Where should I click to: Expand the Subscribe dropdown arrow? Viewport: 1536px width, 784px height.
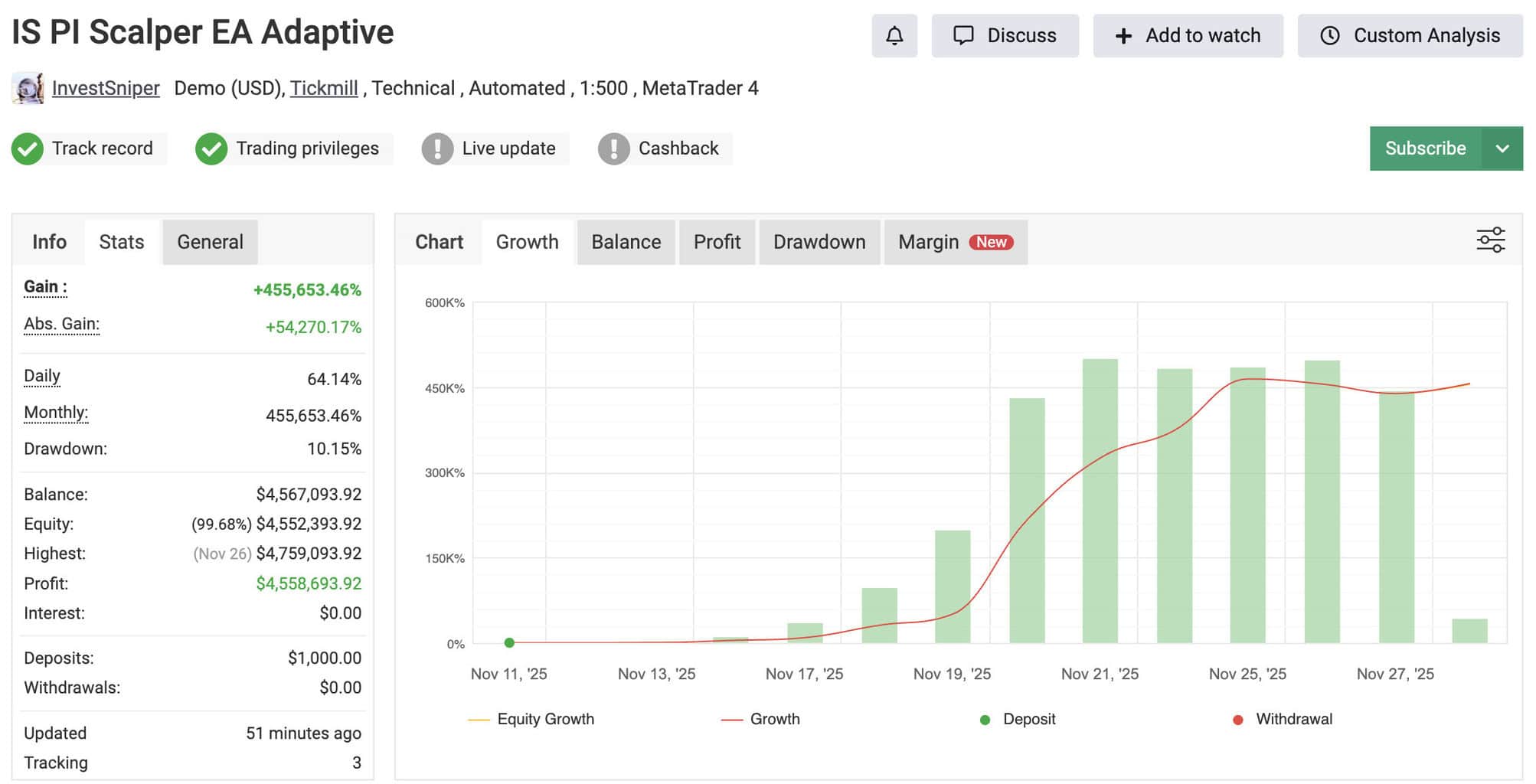point(1502,149)
